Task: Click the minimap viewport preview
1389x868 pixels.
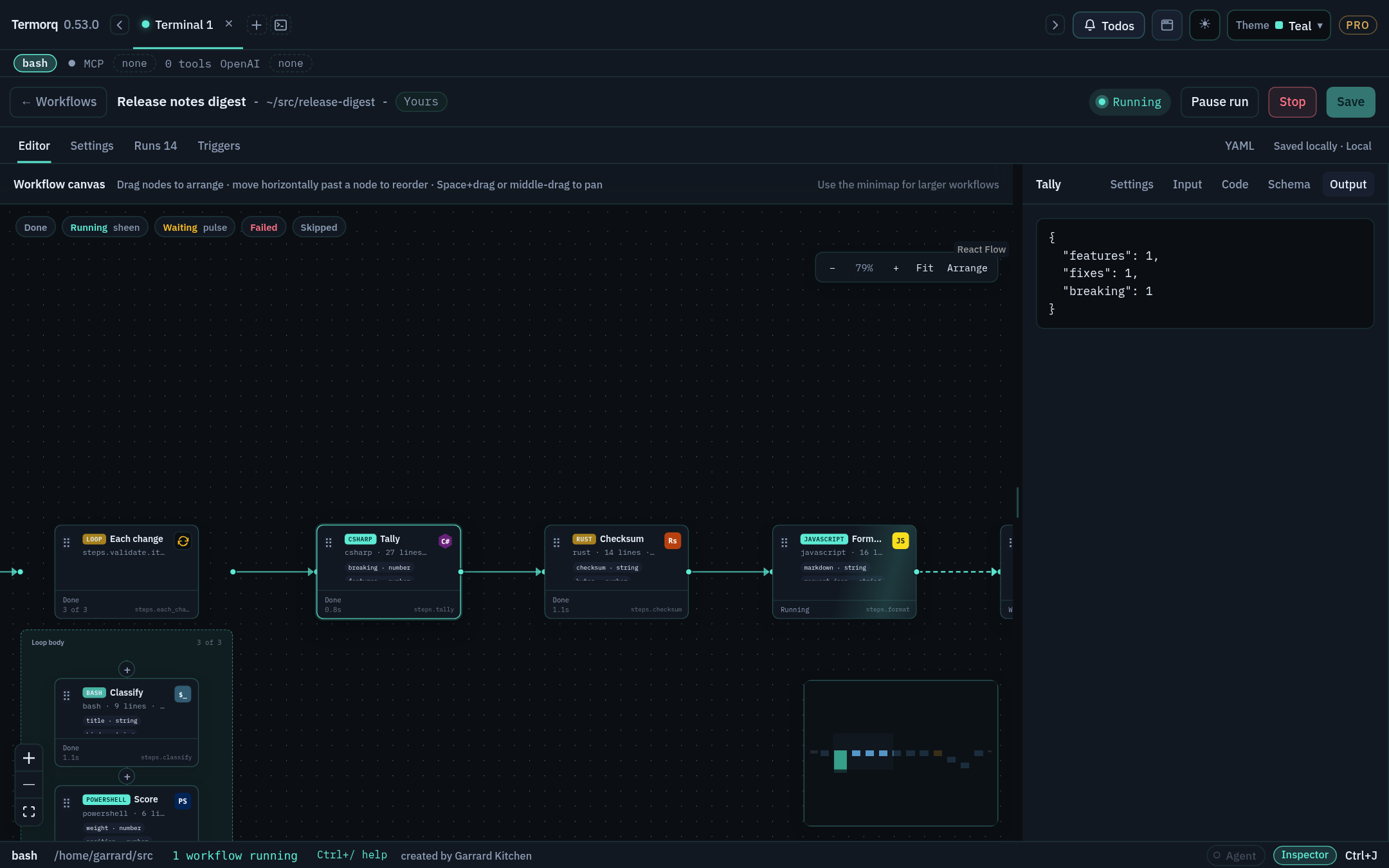Action: click(x=900, y=753)
